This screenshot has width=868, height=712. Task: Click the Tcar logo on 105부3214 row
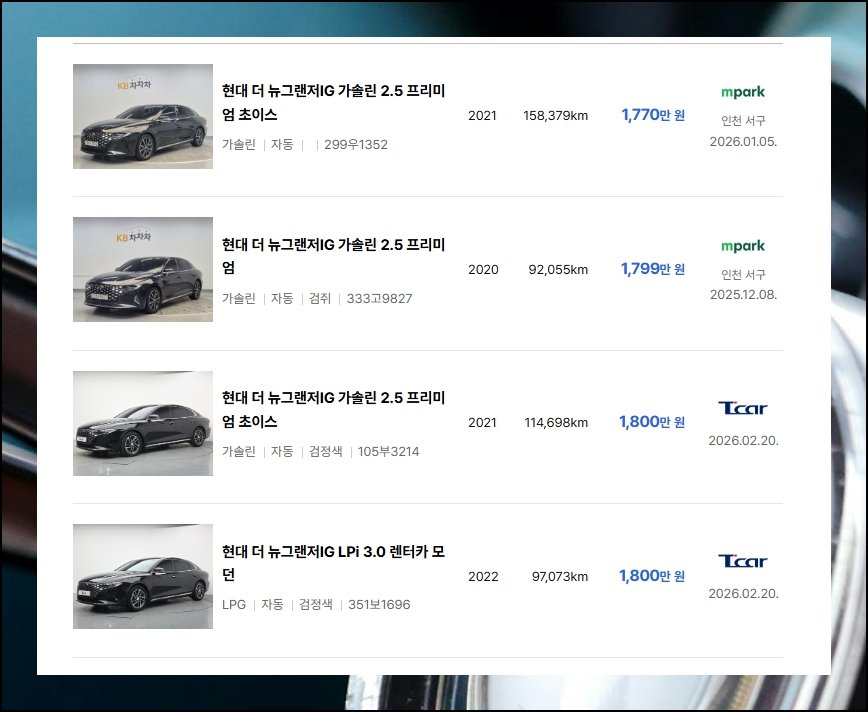click(x=743, y=409)
